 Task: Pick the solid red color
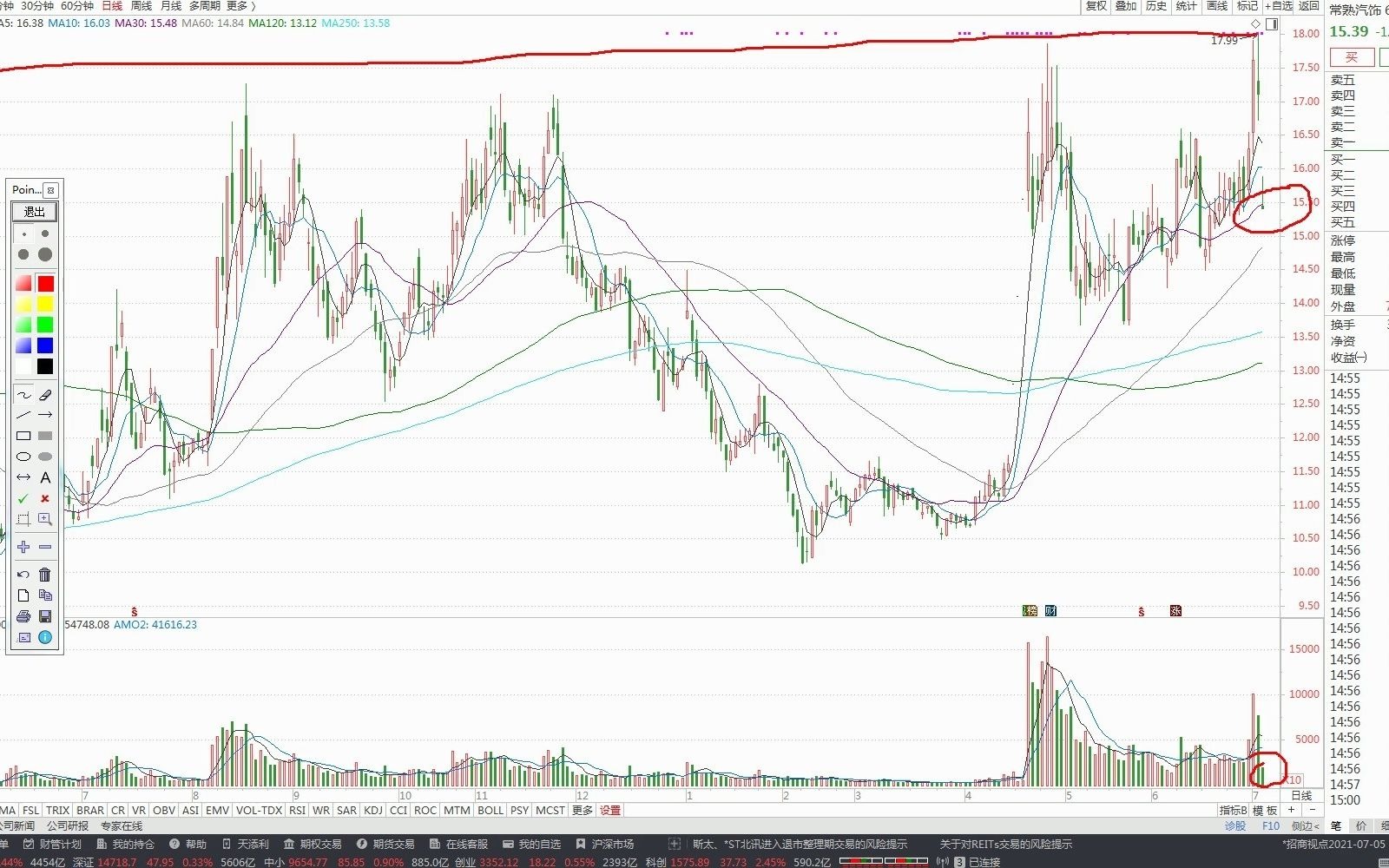click(45, 283)
